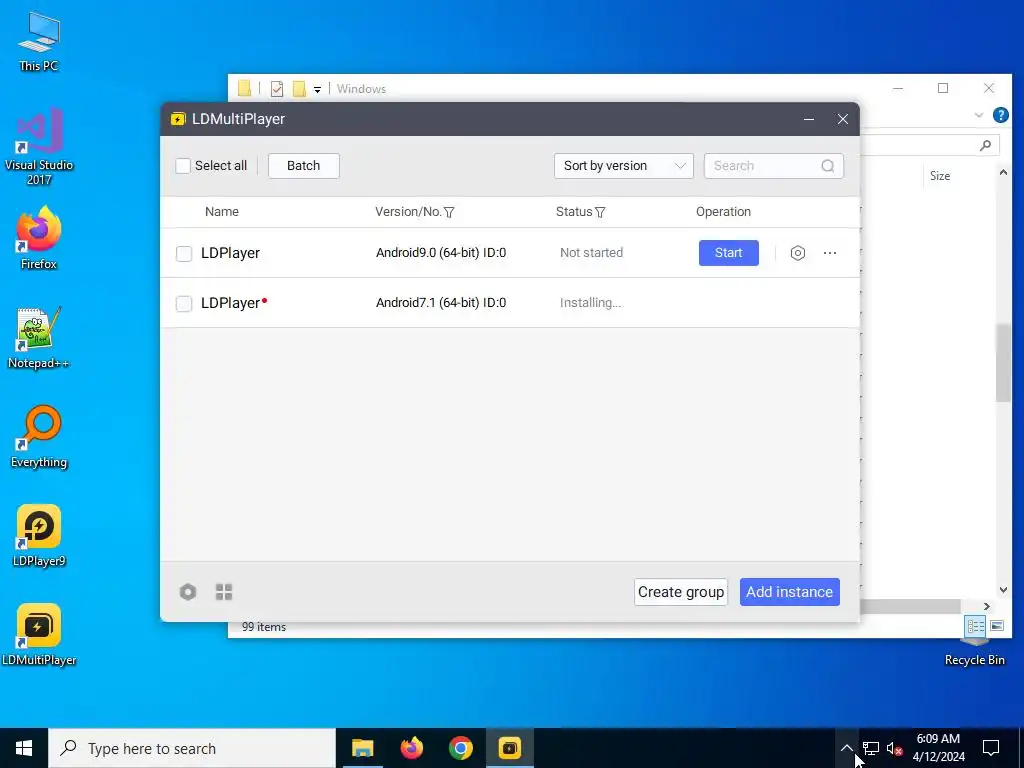Click Create group button
1024x768 pixels.
(x=681, y=592)
